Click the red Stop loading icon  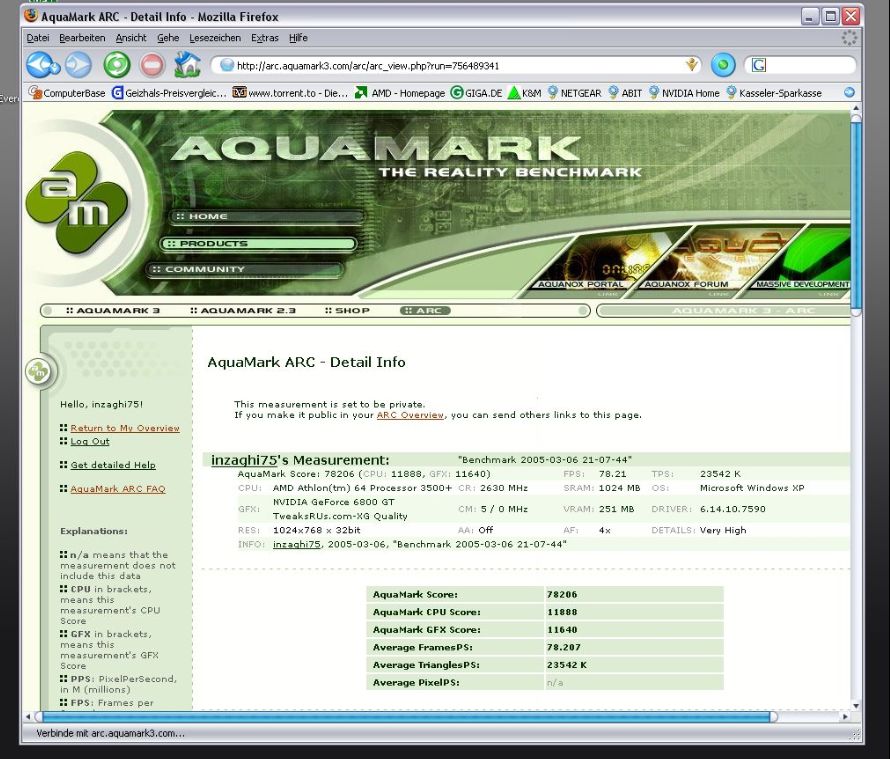click(152, 65)
